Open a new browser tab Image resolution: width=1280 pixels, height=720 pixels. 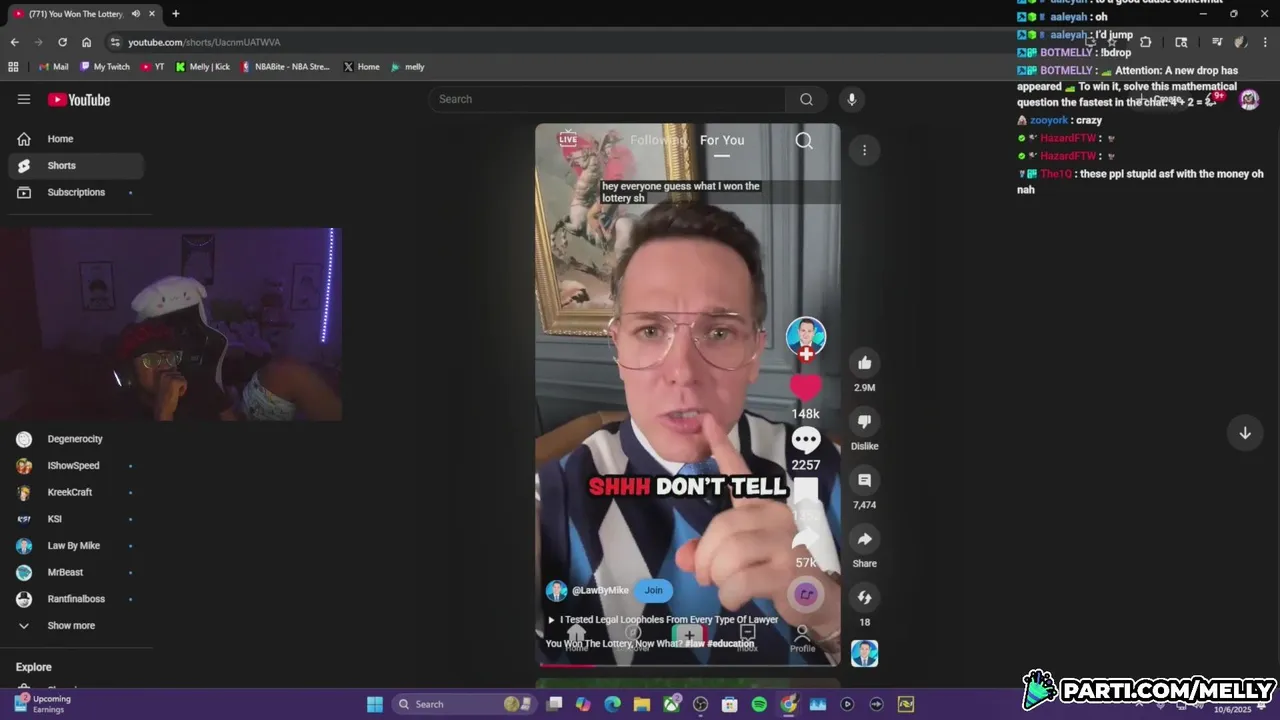click(x=175, y=13)
